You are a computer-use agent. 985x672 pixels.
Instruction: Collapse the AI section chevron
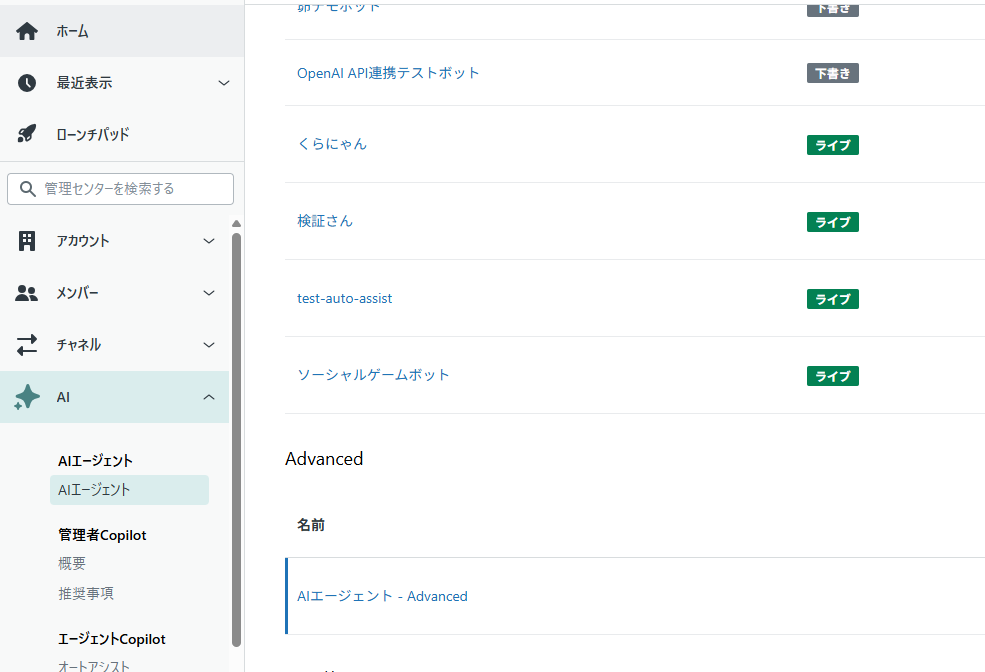click(209, 397)
